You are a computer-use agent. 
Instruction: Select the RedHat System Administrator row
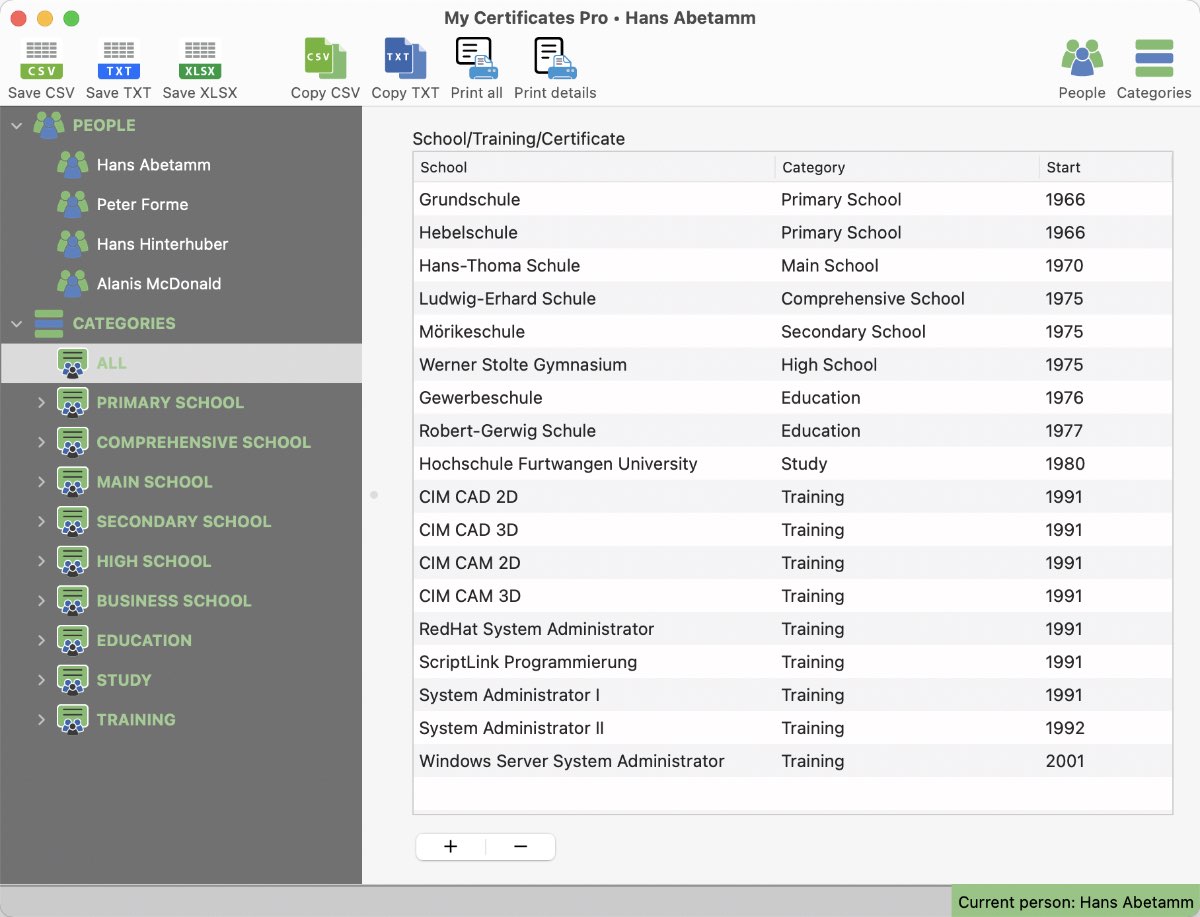pos(792,628)
